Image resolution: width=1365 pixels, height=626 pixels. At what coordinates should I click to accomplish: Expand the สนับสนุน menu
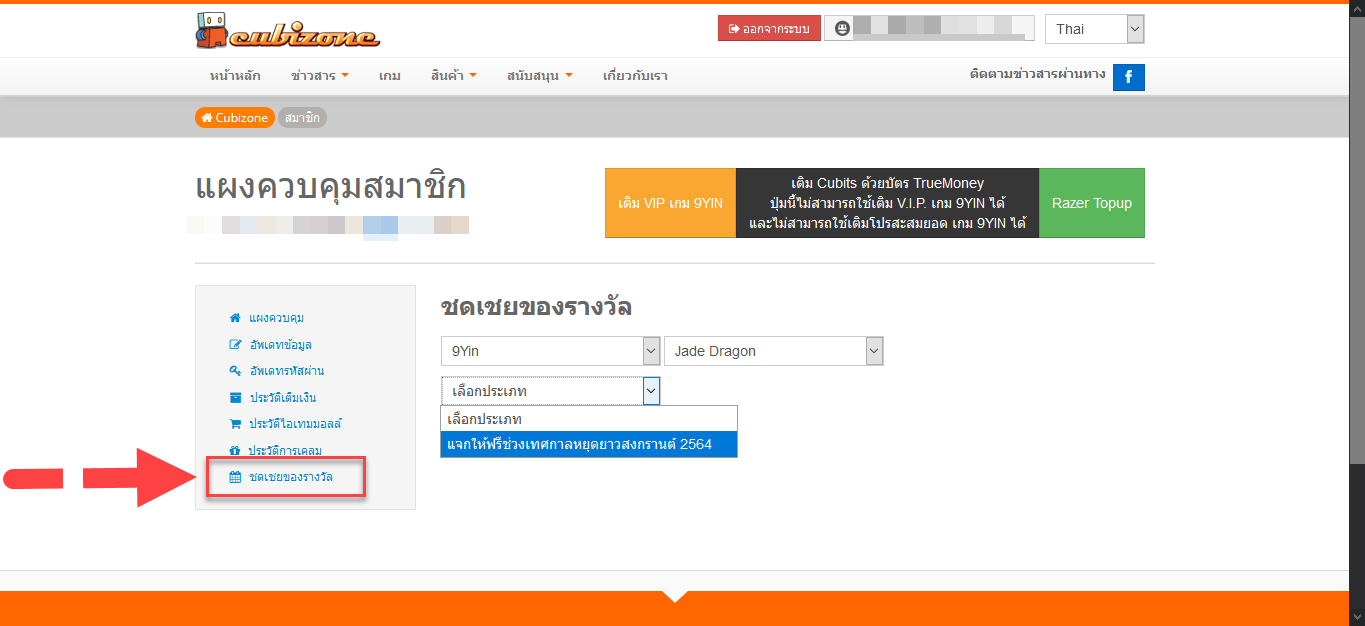tap(539, 76)
